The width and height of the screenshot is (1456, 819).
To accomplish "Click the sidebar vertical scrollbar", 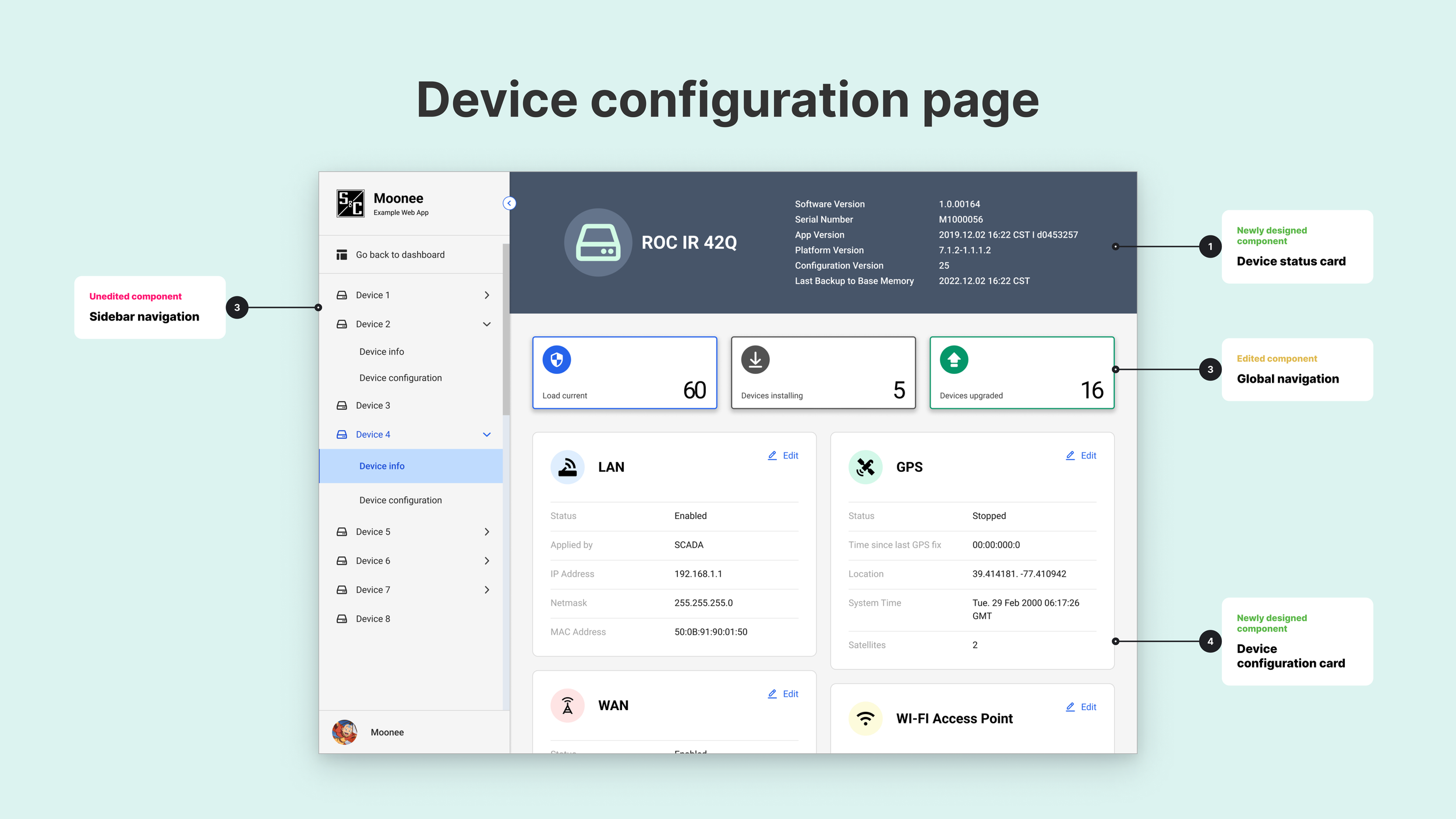I will coord(506,329).
